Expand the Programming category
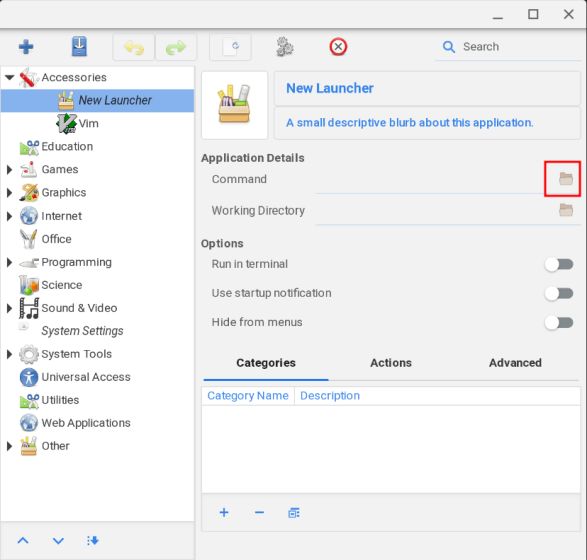 (x=9, y=262)
